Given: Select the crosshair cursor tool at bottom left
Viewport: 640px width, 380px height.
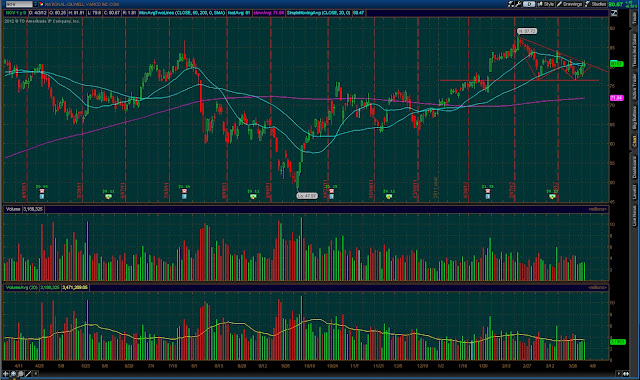Looking at the screenshot, I should [6, 373].
